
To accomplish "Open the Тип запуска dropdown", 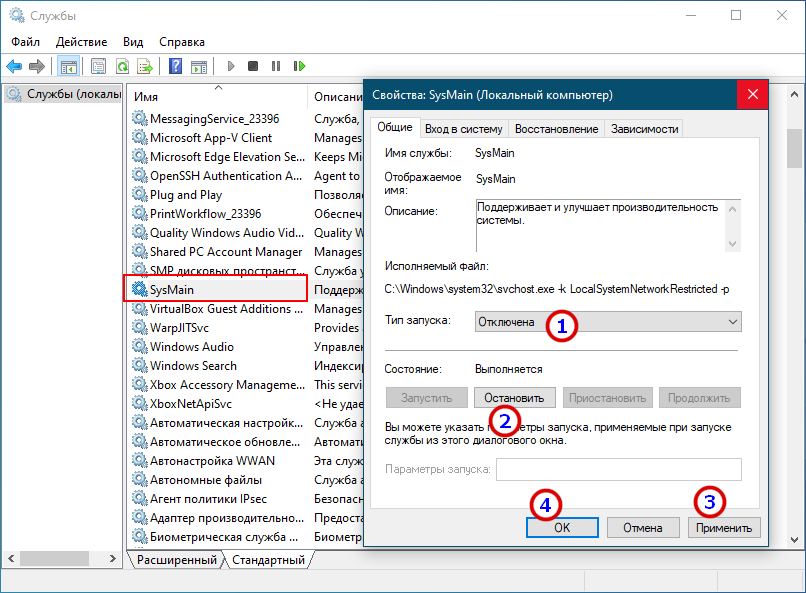I will (x=610, y=321).
